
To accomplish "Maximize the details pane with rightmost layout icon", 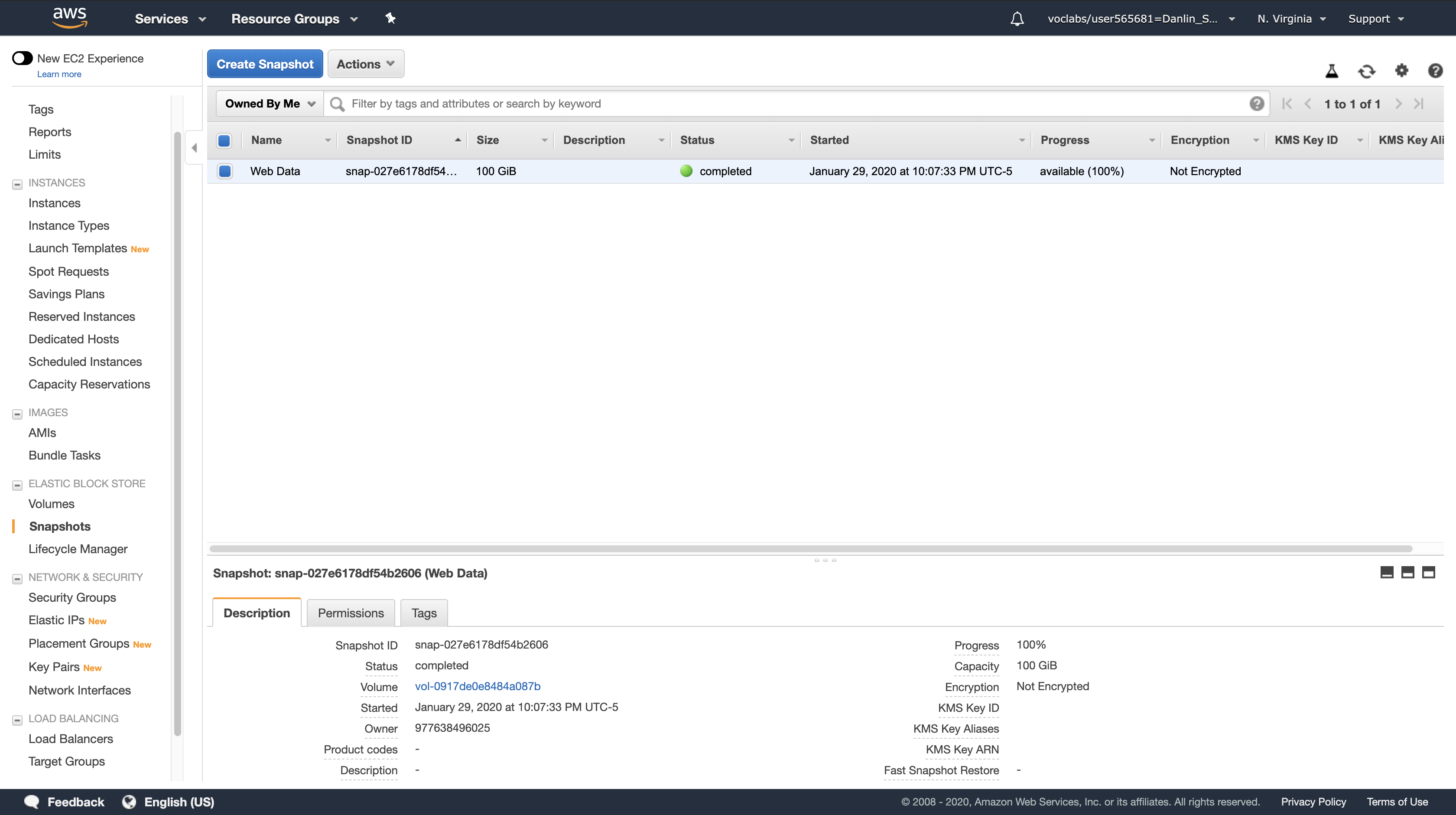I will (x=1428, y=572).
